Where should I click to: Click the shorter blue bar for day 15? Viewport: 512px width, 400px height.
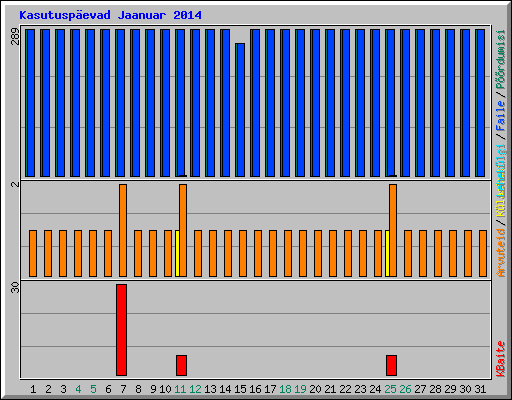240,110
